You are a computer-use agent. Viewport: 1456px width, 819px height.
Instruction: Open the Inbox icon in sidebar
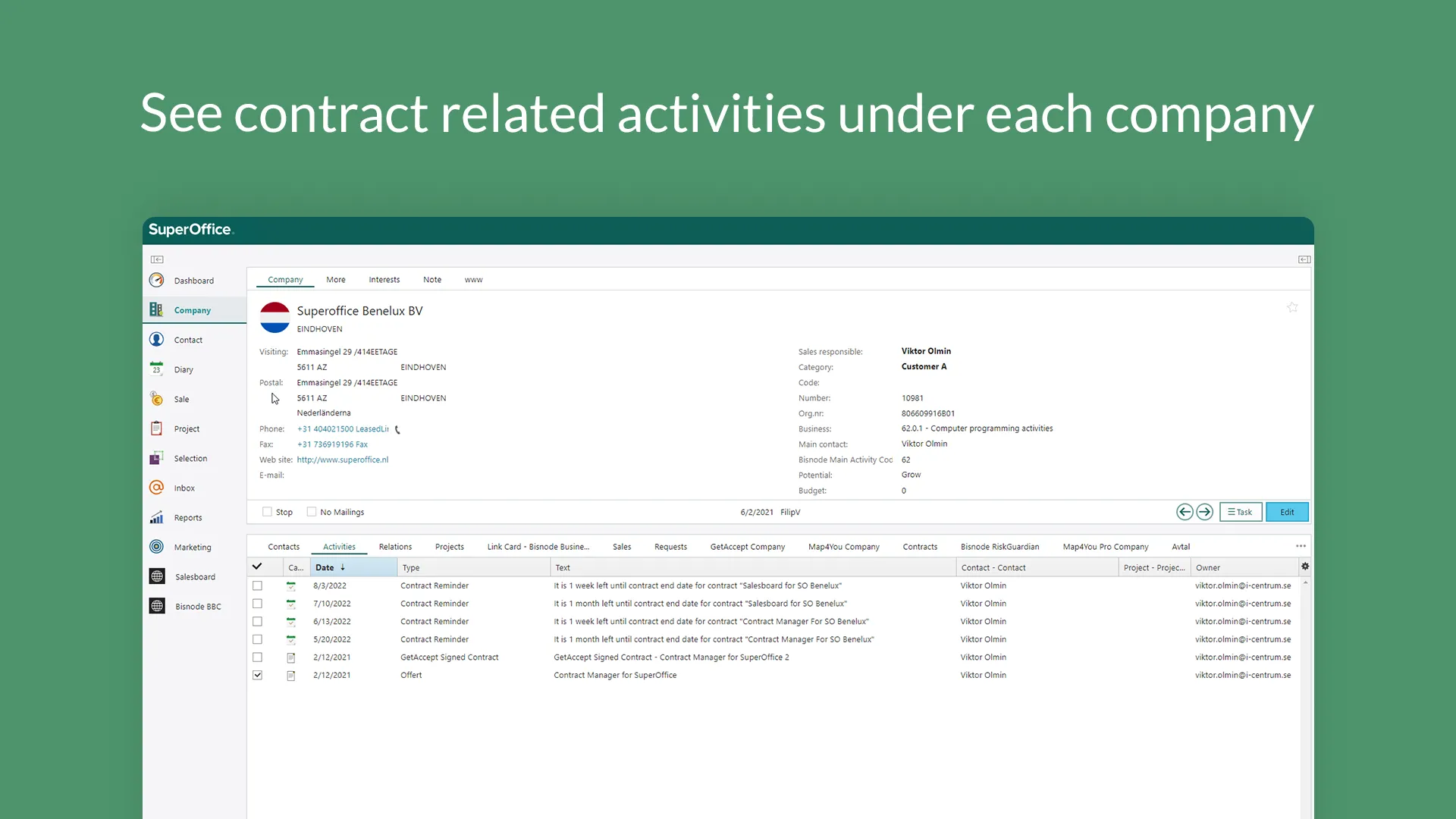157,488
